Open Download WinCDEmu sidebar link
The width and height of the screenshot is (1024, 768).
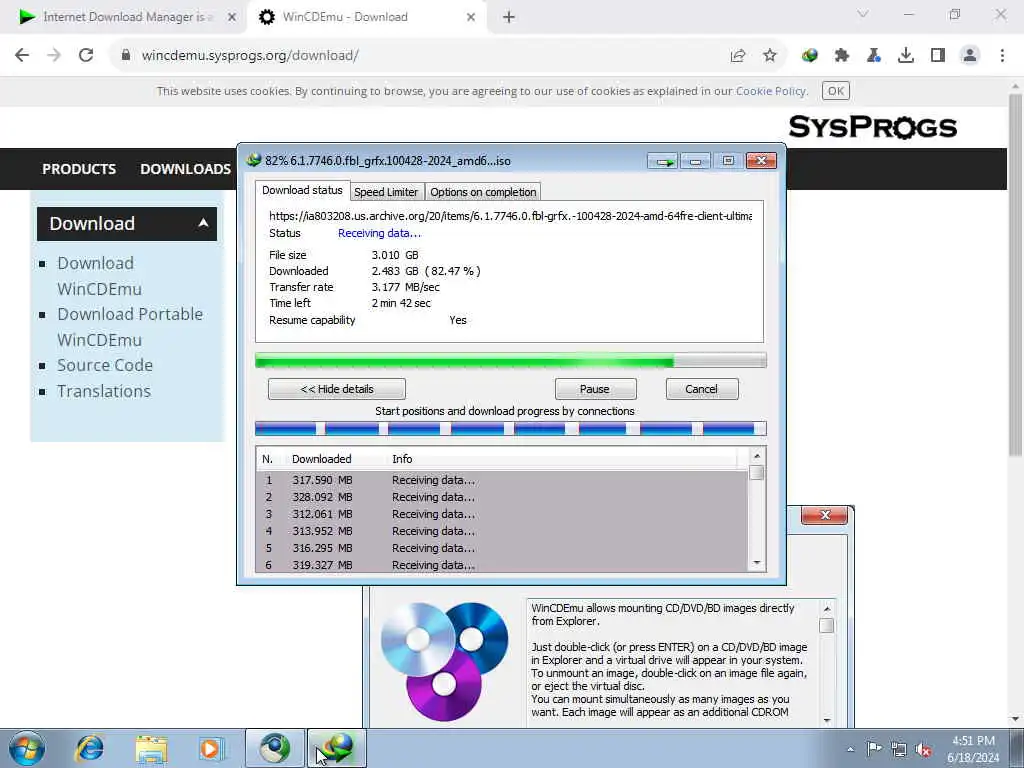(99, 276)
